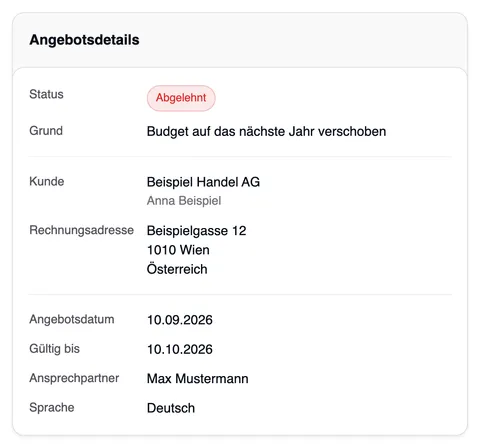Click the red Abgelehnt status badge

181,98
